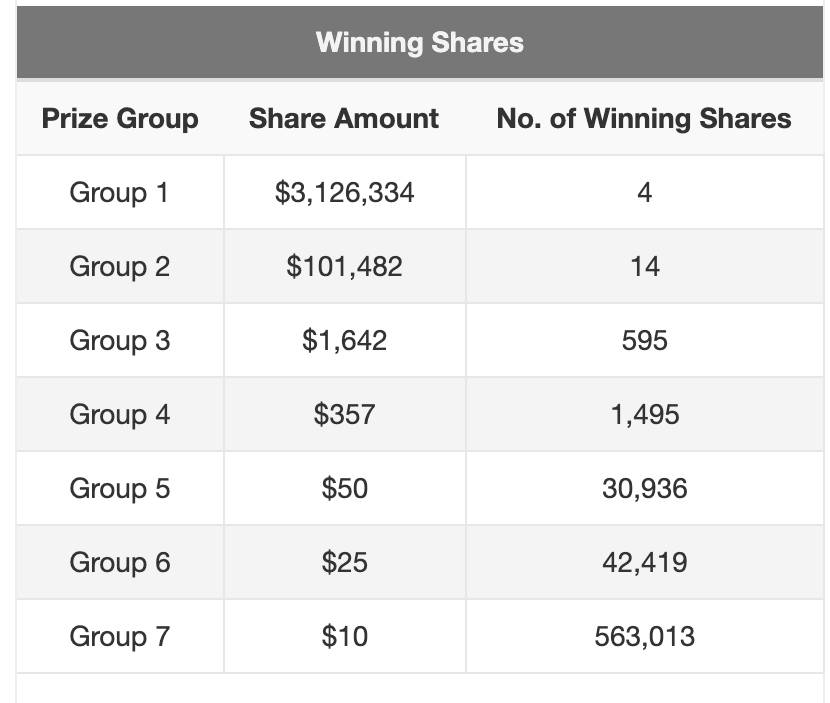Select the Share Amount column header
The image size is (830, 703).
point(344,119)
